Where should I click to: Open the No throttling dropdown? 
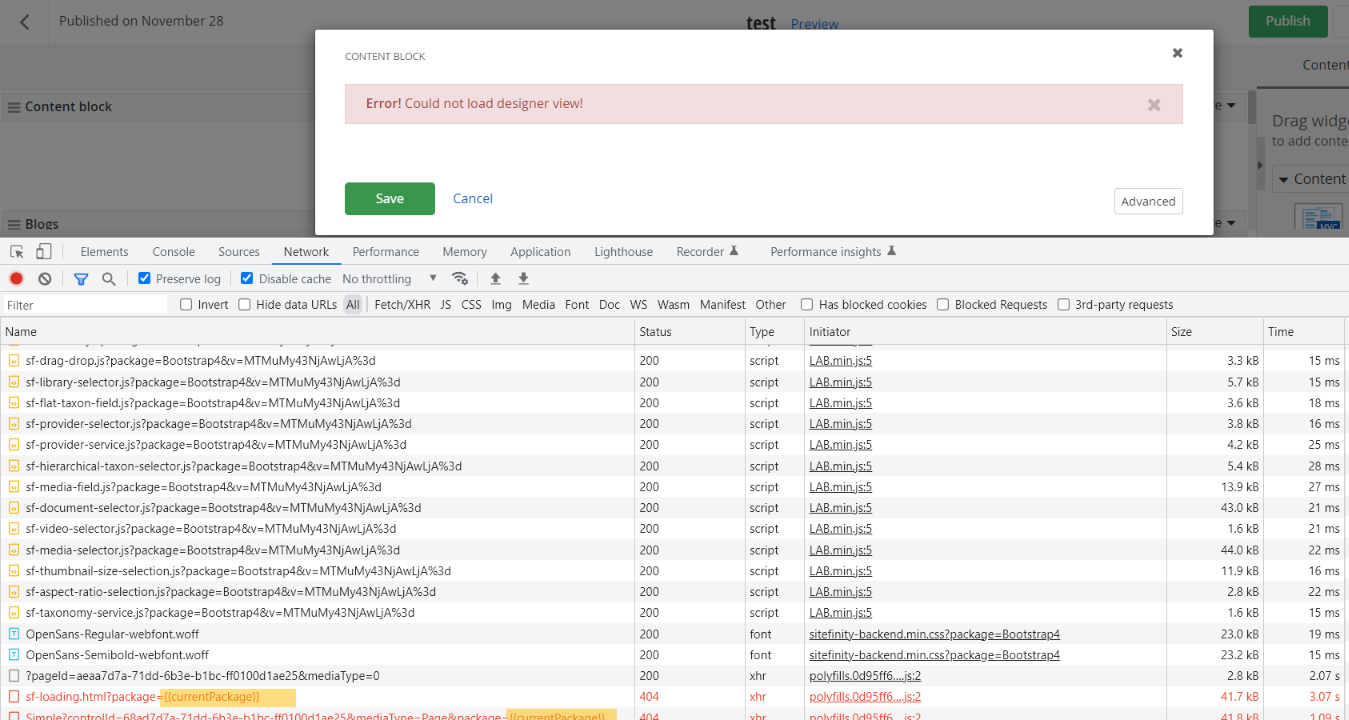(x=390, y=279)
